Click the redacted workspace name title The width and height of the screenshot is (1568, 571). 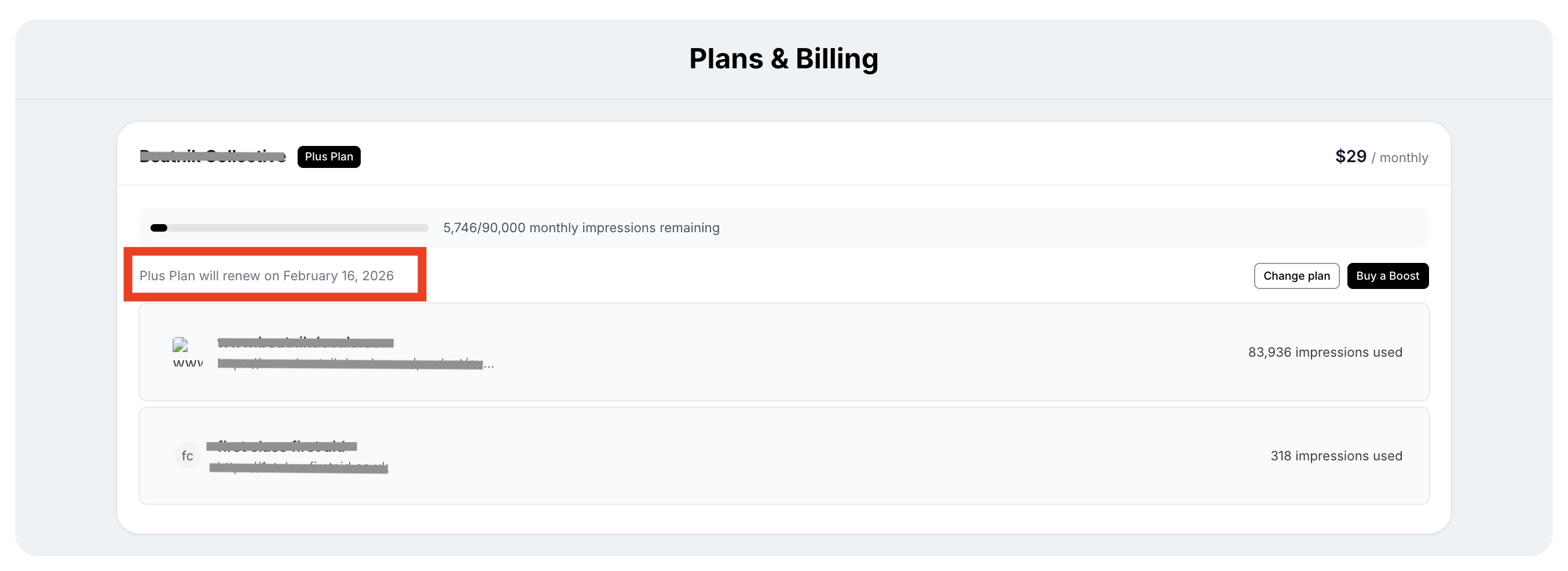[213, 156]
